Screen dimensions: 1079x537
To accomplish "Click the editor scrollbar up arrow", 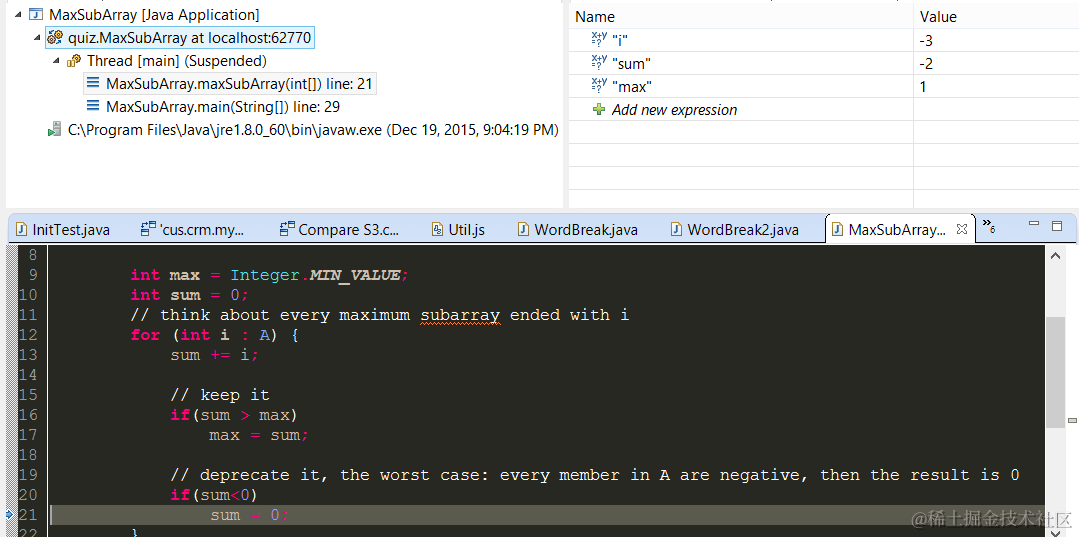I will click(x=1055, y=255).
